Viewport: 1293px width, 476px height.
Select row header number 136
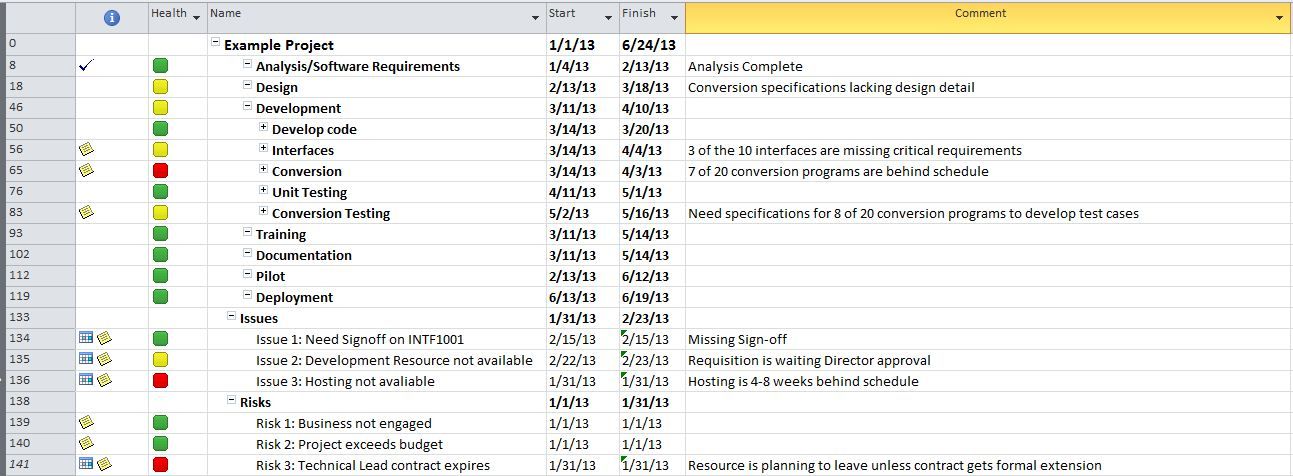point(20,381)
